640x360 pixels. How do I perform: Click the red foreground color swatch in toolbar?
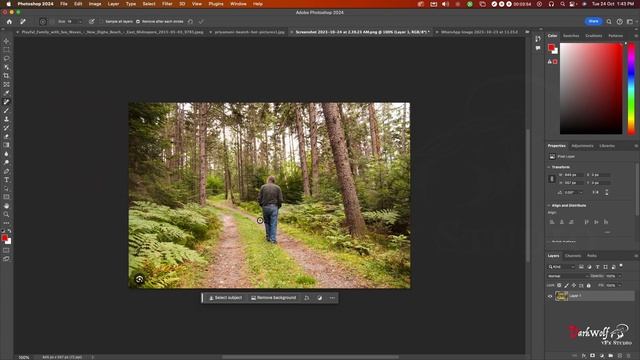[4, 238]
